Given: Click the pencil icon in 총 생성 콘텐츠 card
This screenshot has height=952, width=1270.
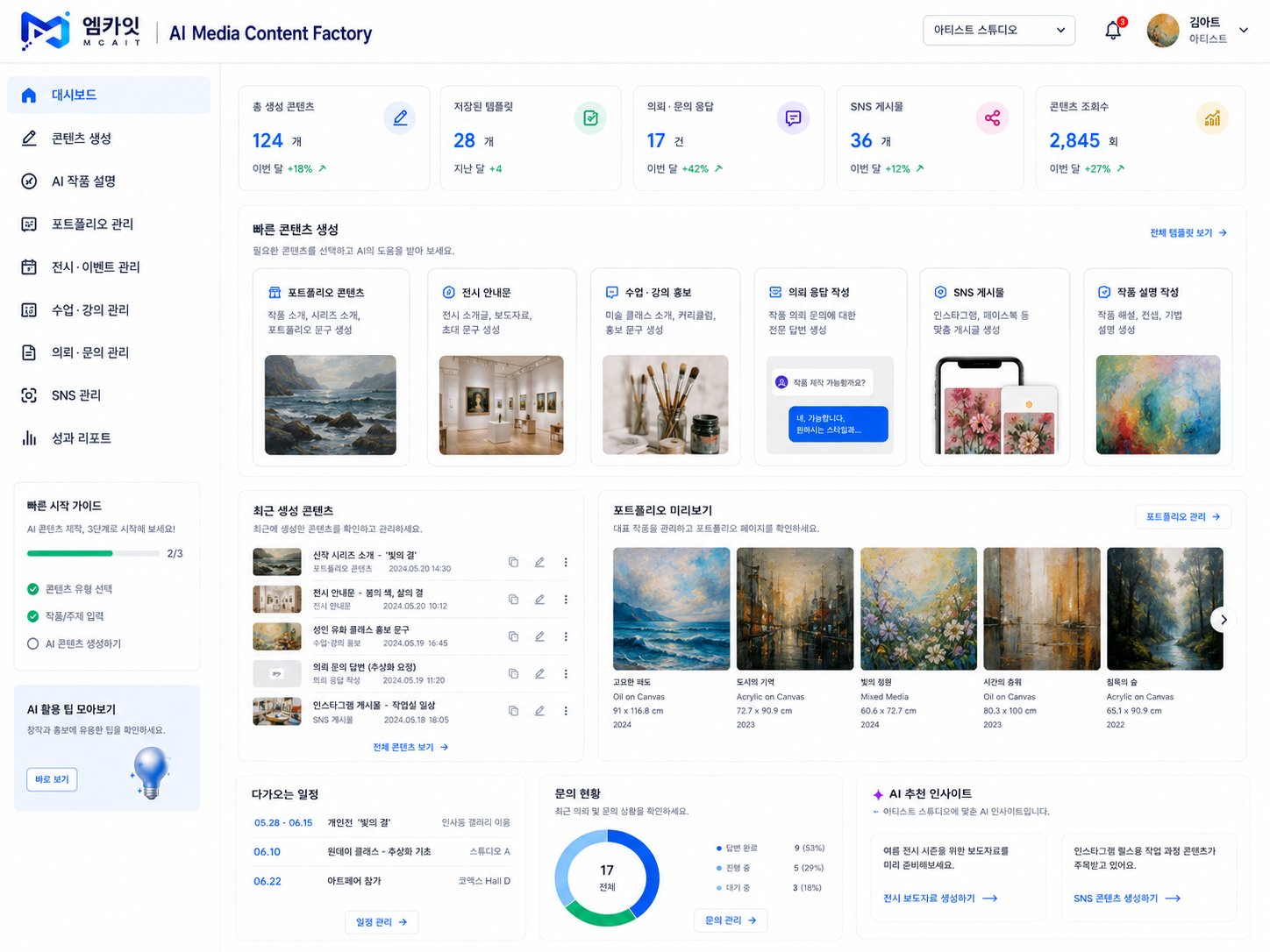Looking at the screenshot, I should point(400,117).
